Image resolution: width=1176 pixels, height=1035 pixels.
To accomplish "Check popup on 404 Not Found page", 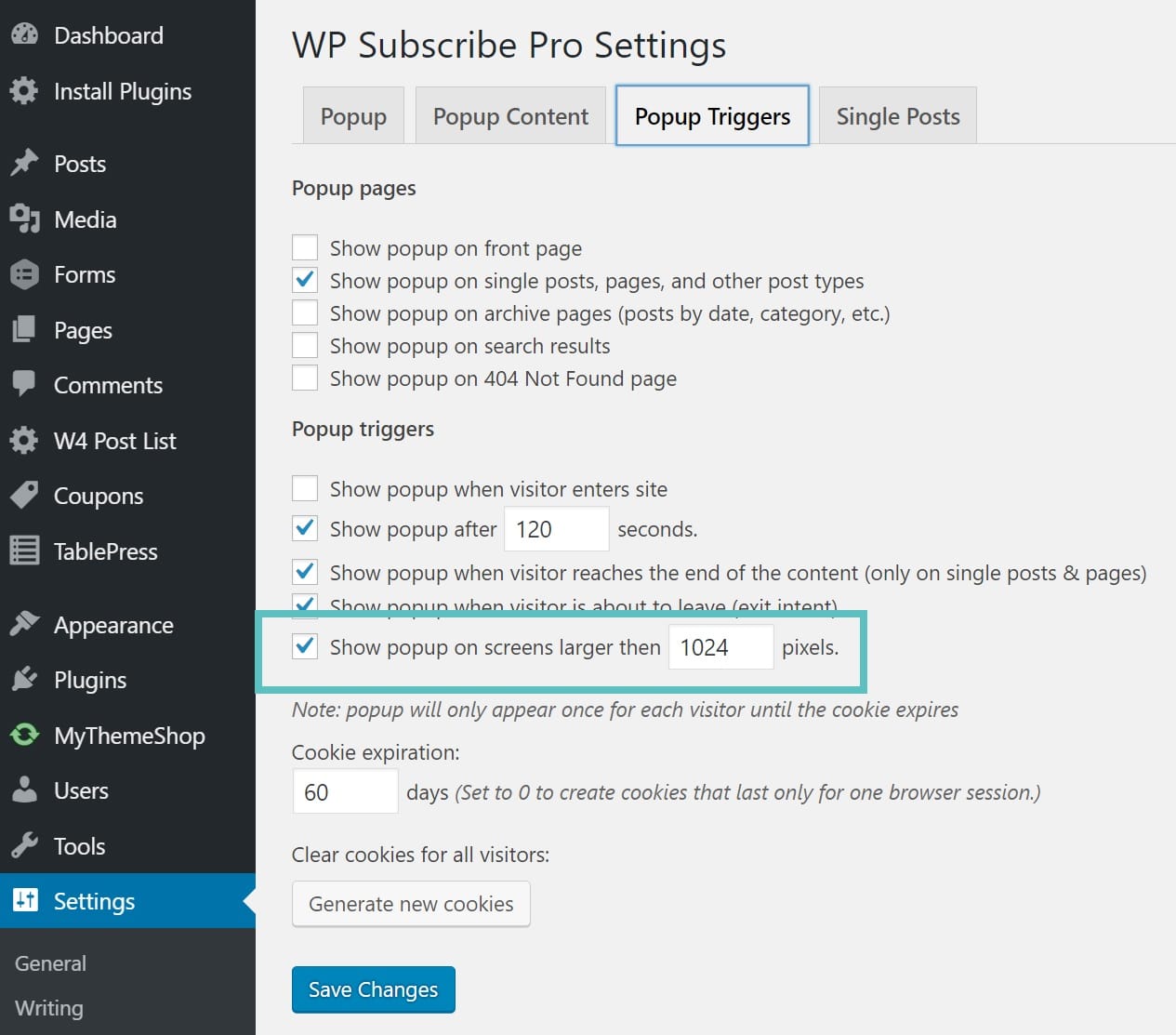I will click(x=305, y=378).
